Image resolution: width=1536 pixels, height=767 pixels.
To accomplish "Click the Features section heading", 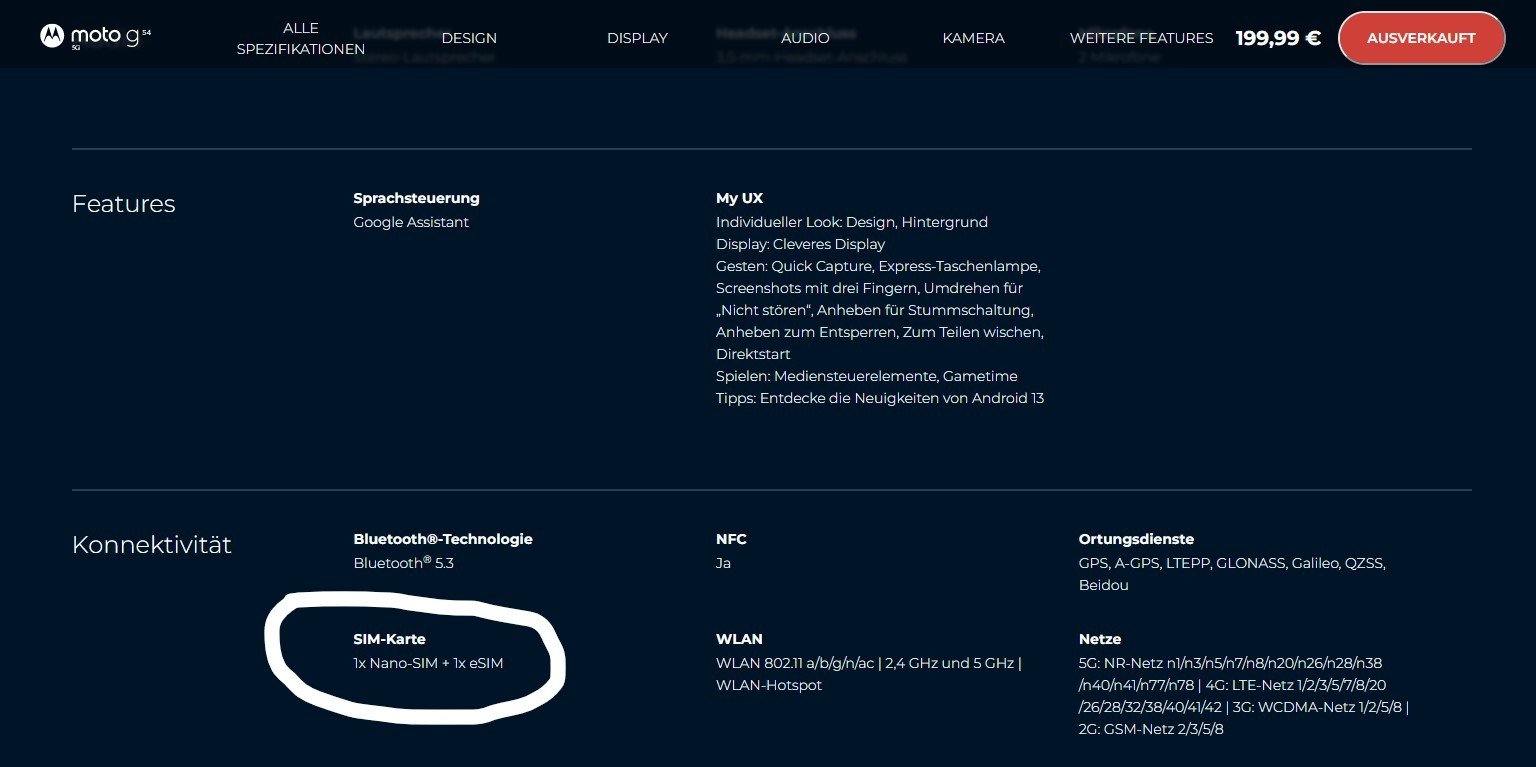I will click(x=123, y=204).
